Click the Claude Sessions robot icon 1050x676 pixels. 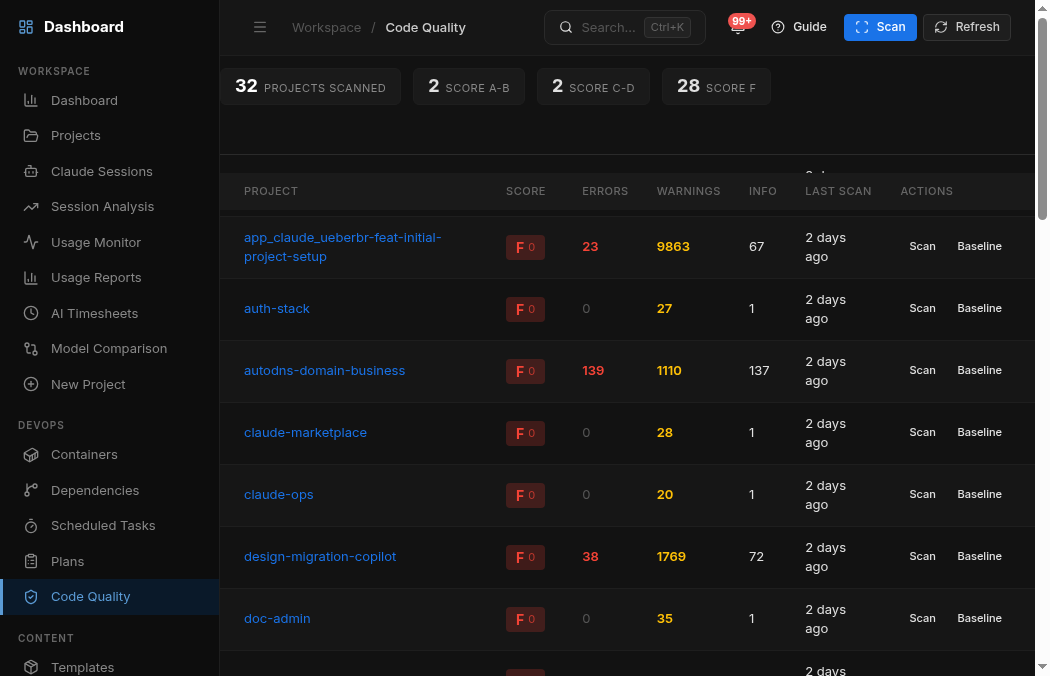coord(31,172)
